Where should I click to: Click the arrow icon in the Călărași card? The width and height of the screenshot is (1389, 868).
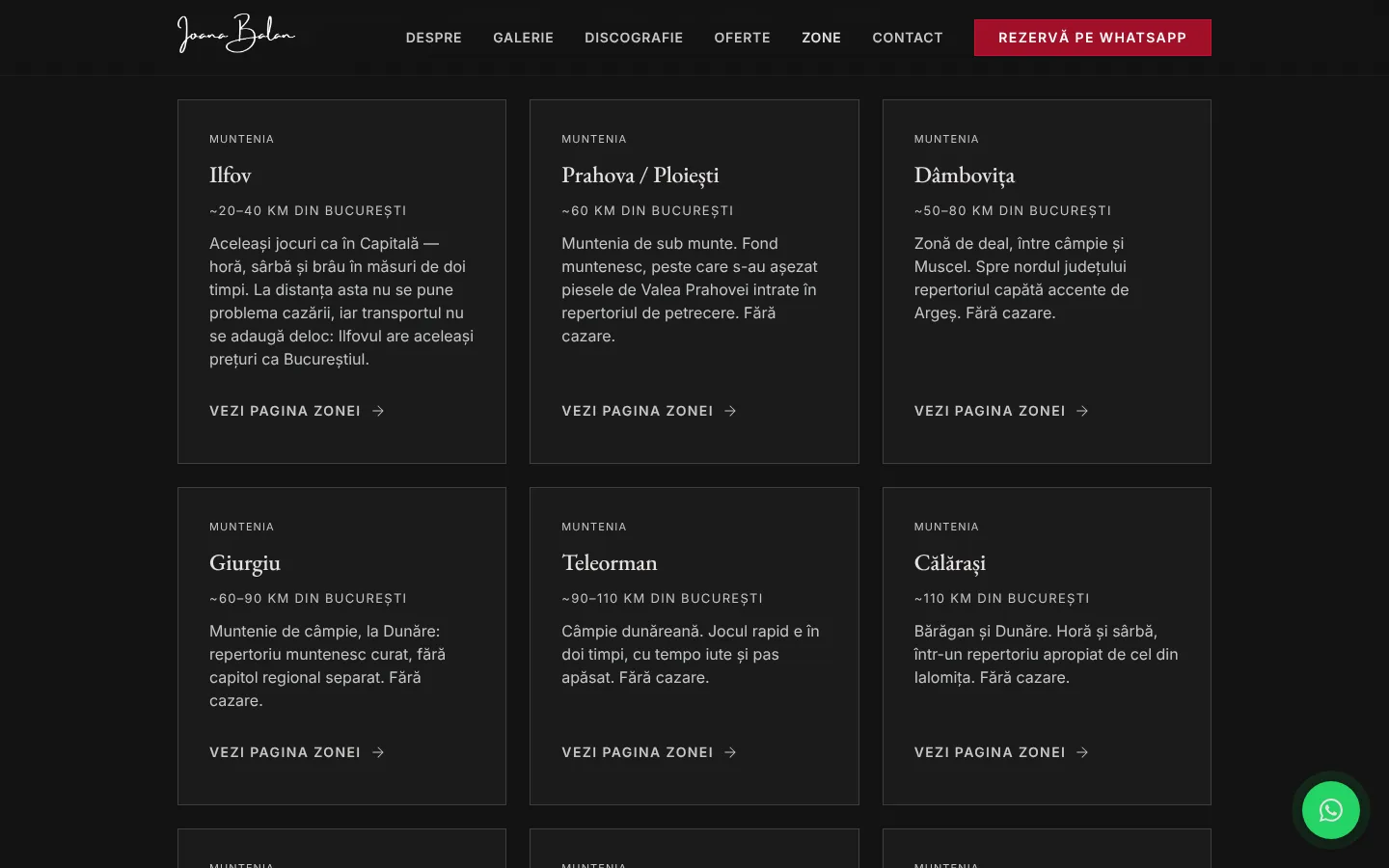(x=1082, y=752)
